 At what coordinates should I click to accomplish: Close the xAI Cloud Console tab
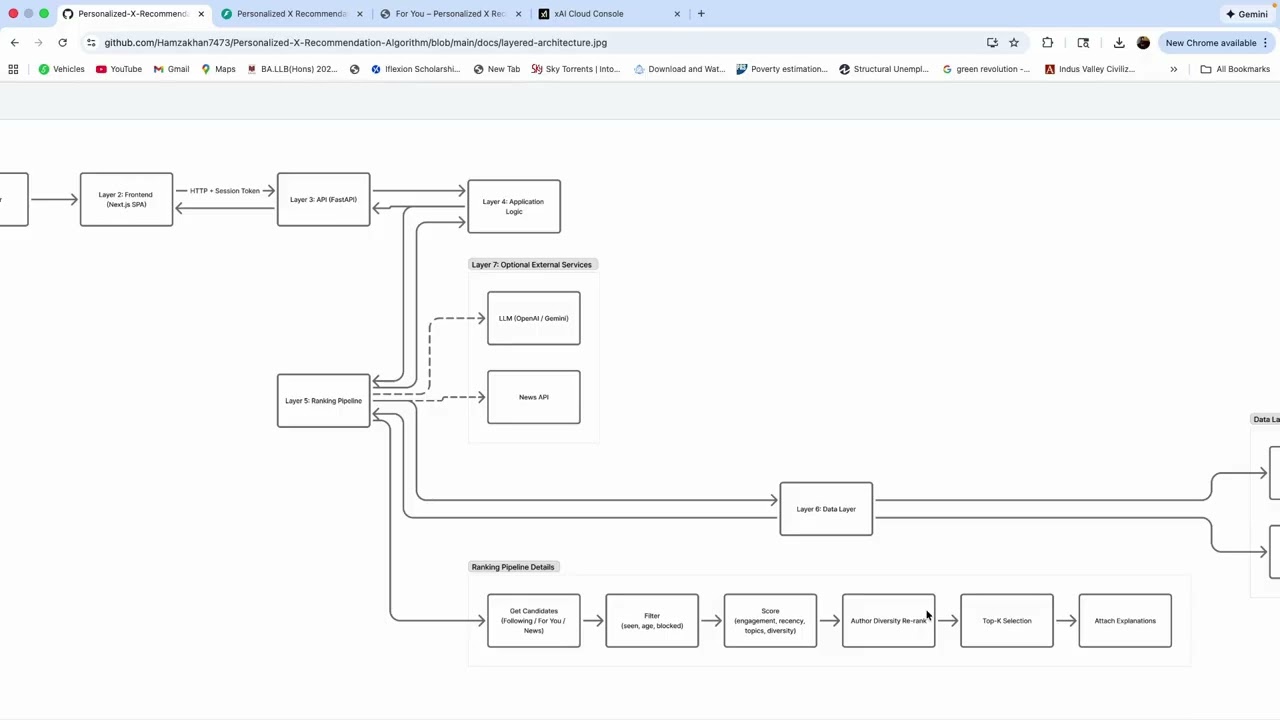677,14
